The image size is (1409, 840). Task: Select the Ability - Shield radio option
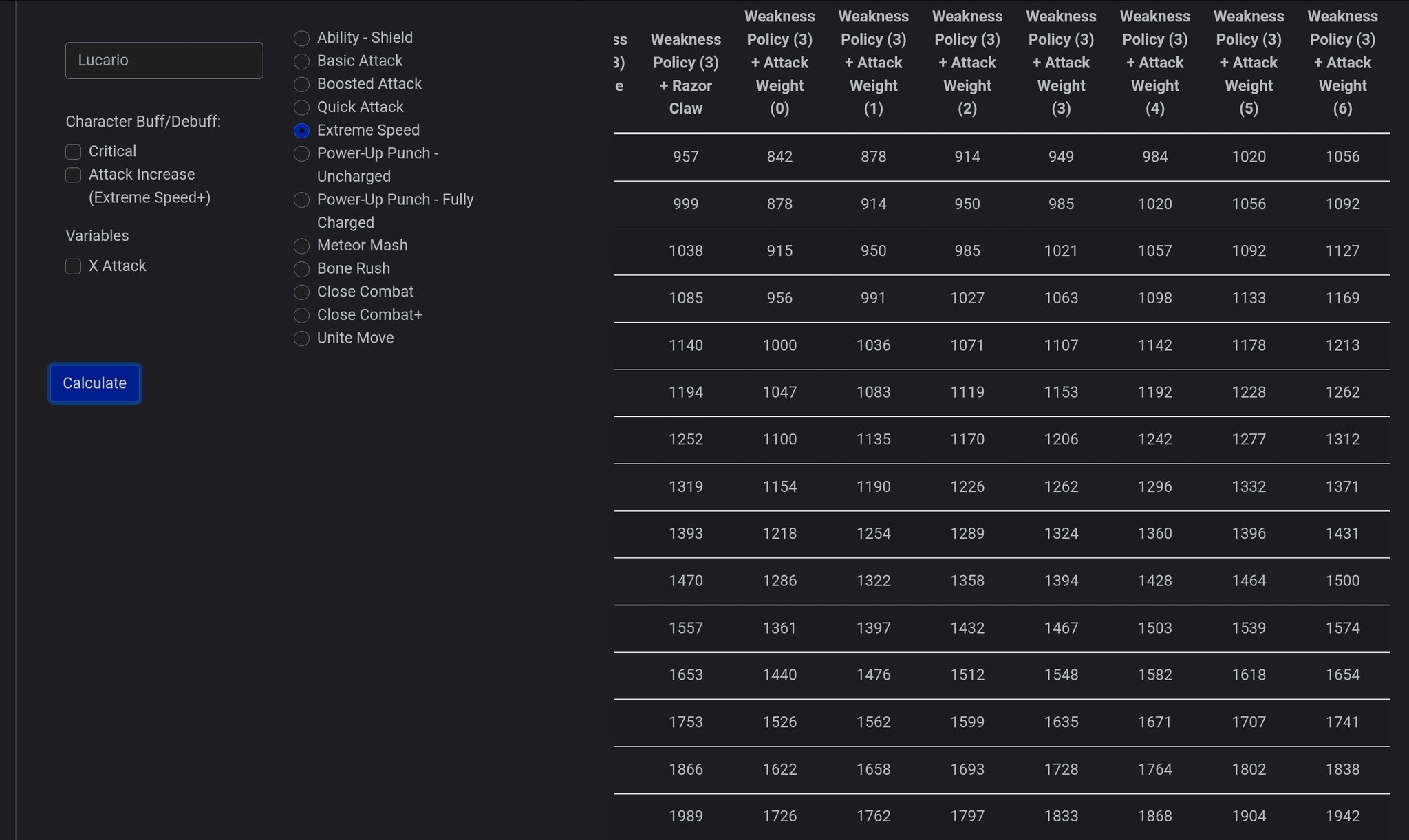(x=301, y=38)
